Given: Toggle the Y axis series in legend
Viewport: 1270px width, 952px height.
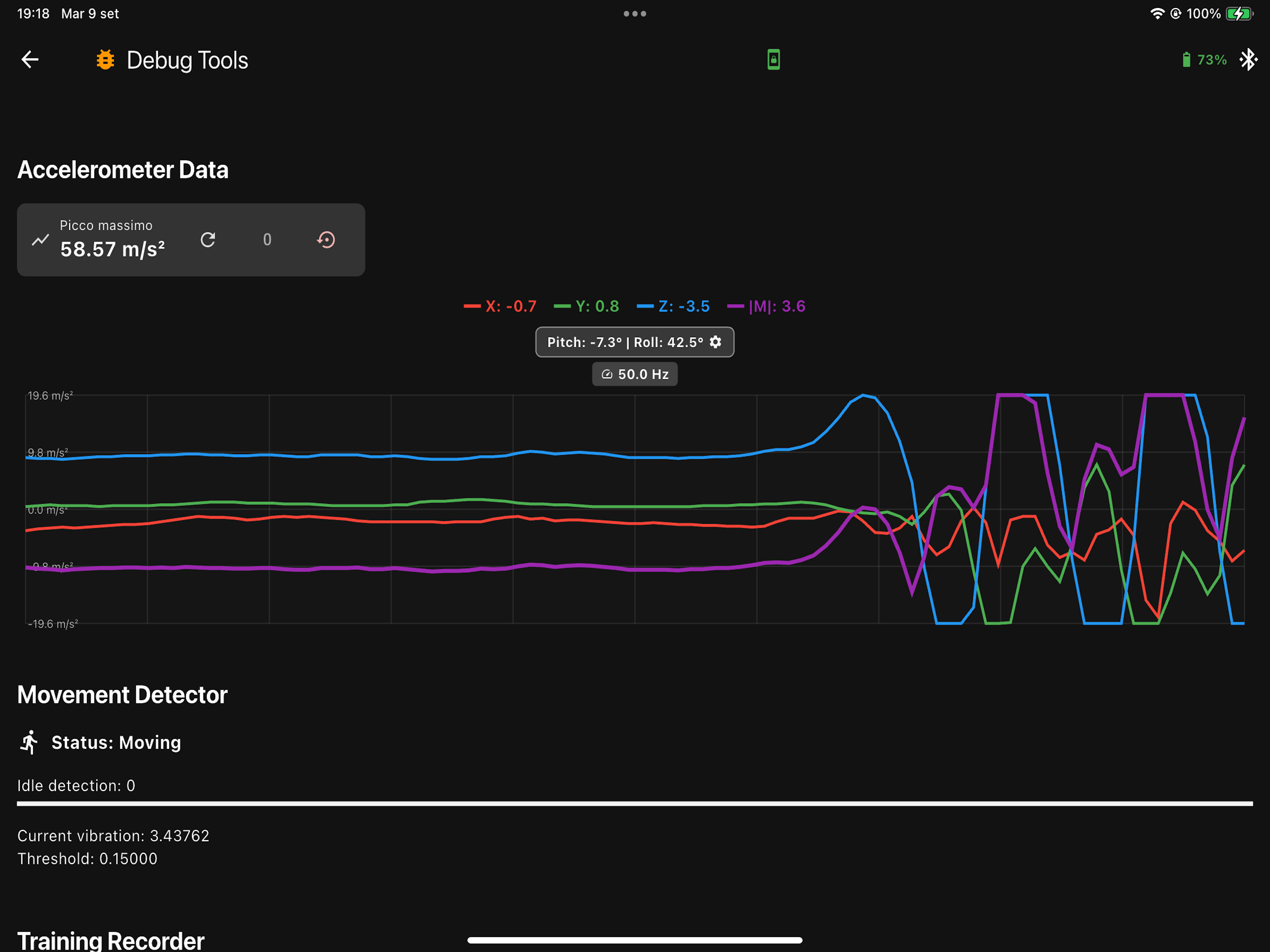Looking at the screenshot, I should (586, 306).
